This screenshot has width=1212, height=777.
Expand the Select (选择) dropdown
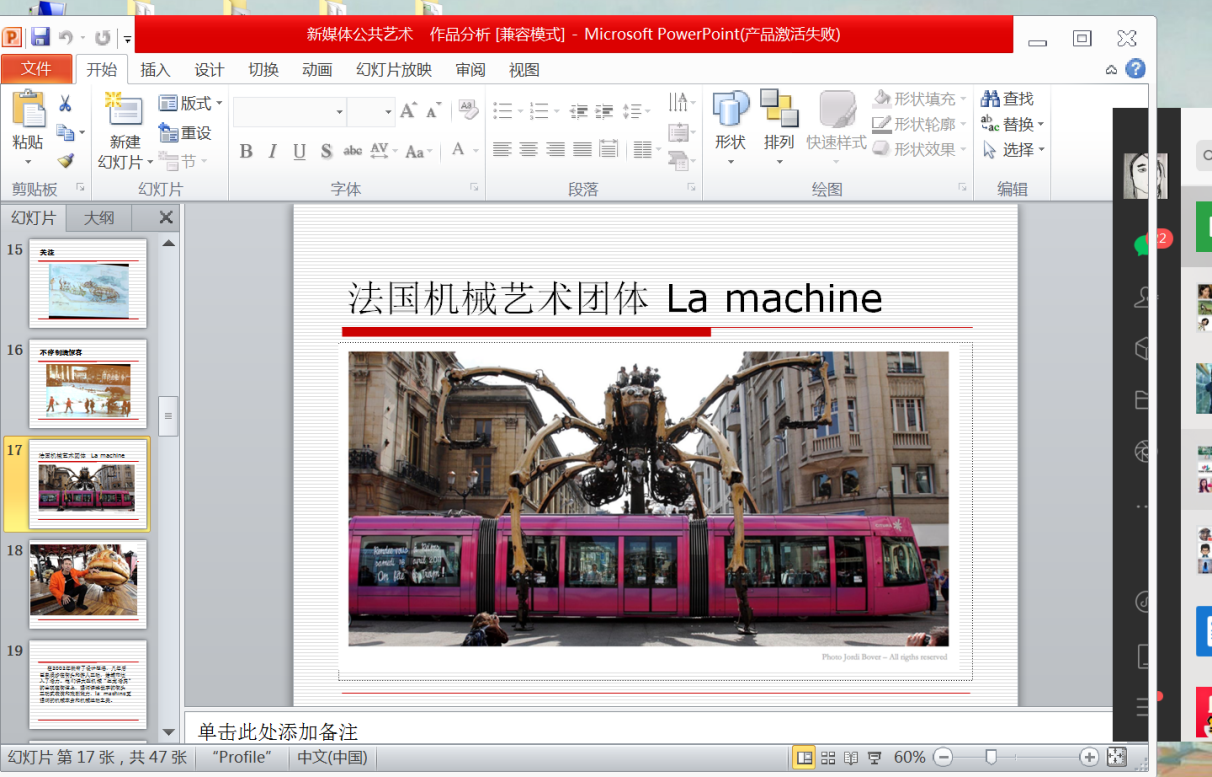click(x=1013, y=150)
